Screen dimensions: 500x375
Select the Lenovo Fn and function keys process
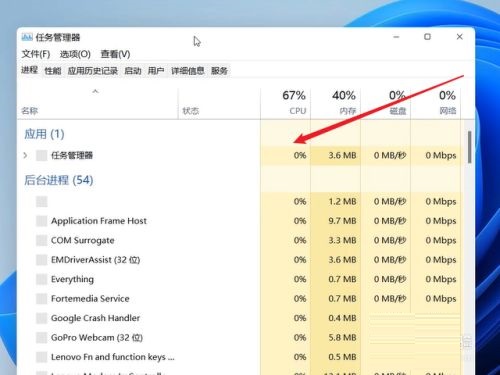[x=240, y=357]
